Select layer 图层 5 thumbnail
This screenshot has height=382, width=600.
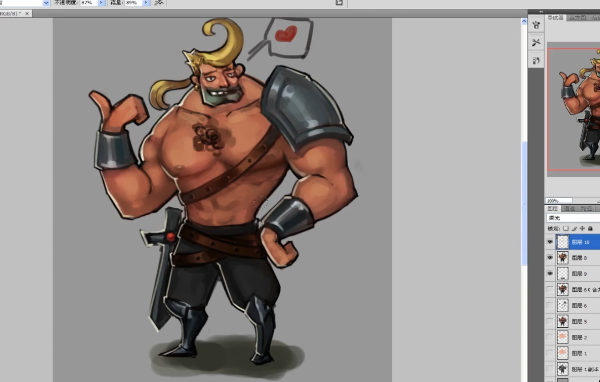click(x=562, y=322)
